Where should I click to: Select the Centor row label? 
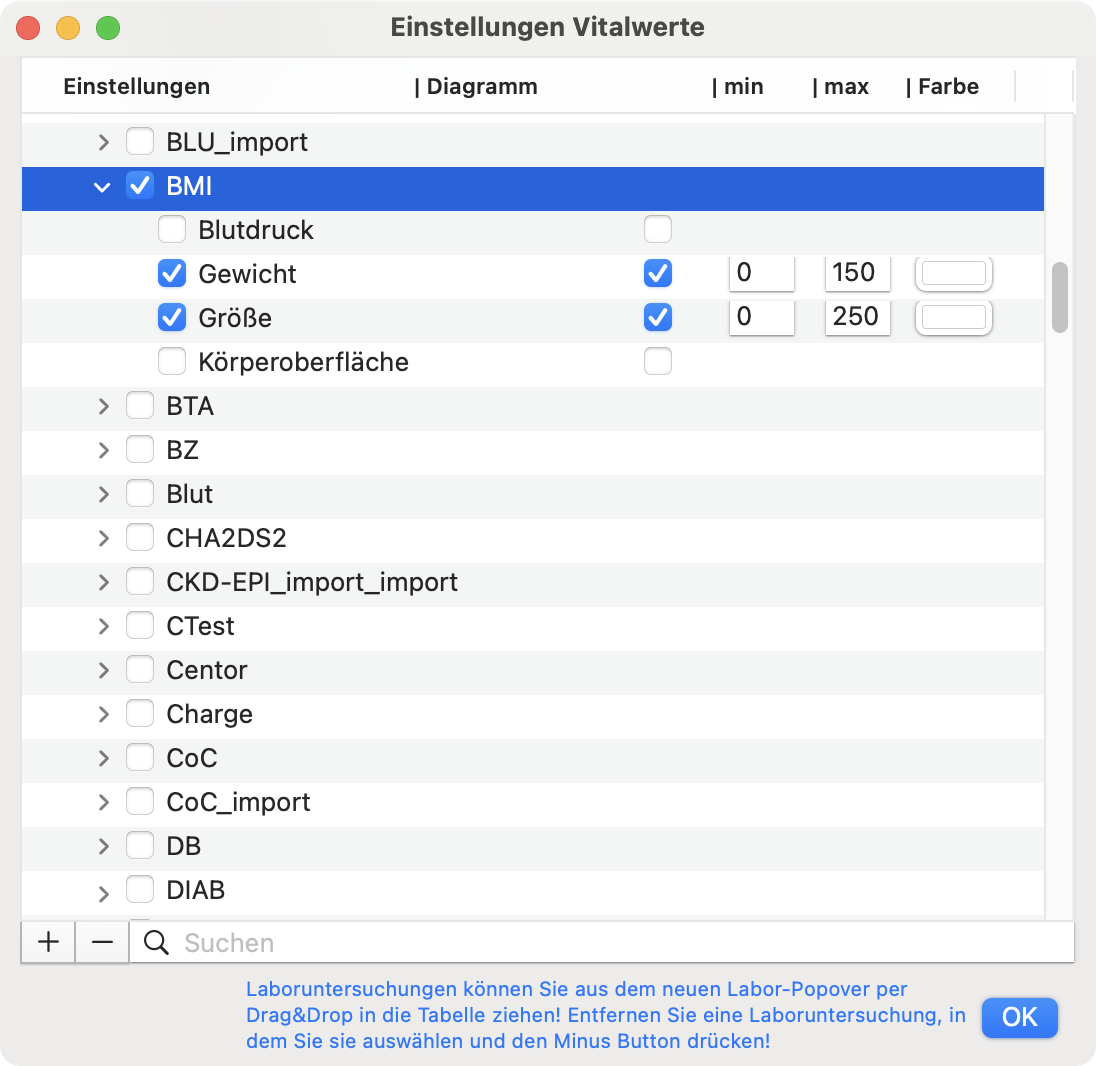[x=207, y=670]
